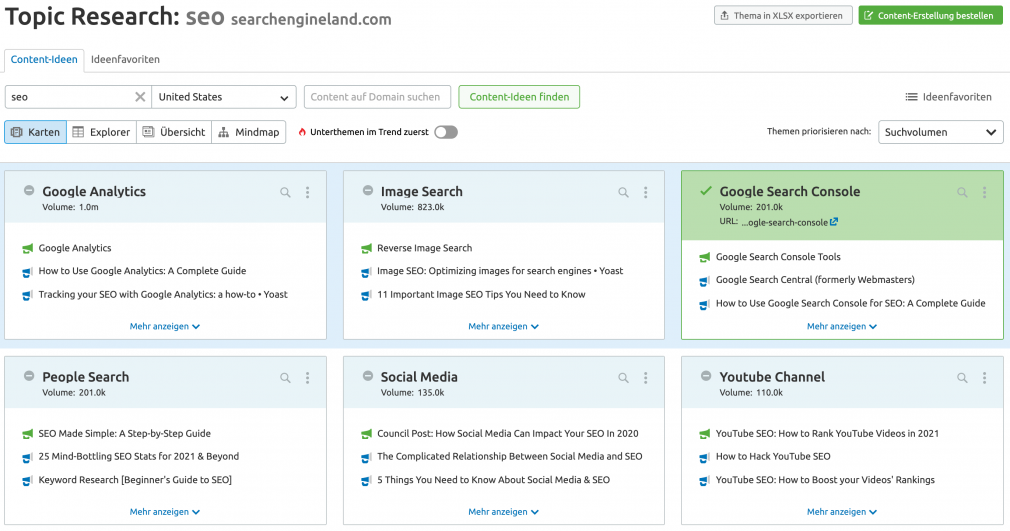Expand Mehr anzeigen in People Search card
This screenshot has height=531, width=1010.
coord(165,512)
